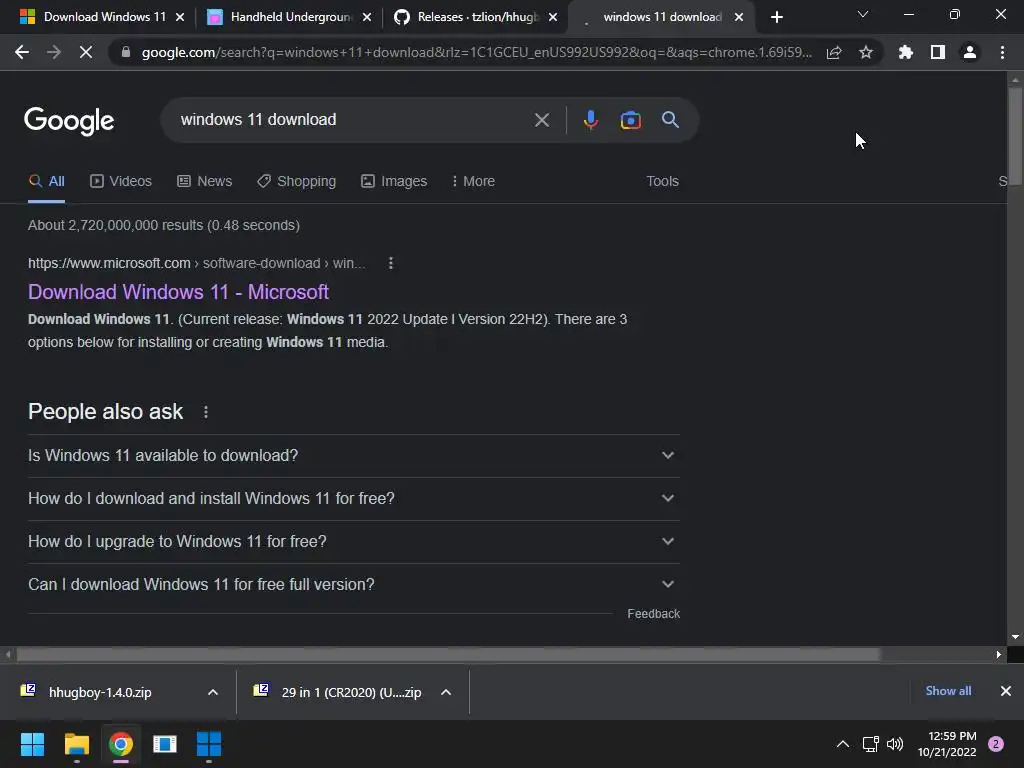
Task: Open People also ask options menu
Action: click(x=206, y=412)
